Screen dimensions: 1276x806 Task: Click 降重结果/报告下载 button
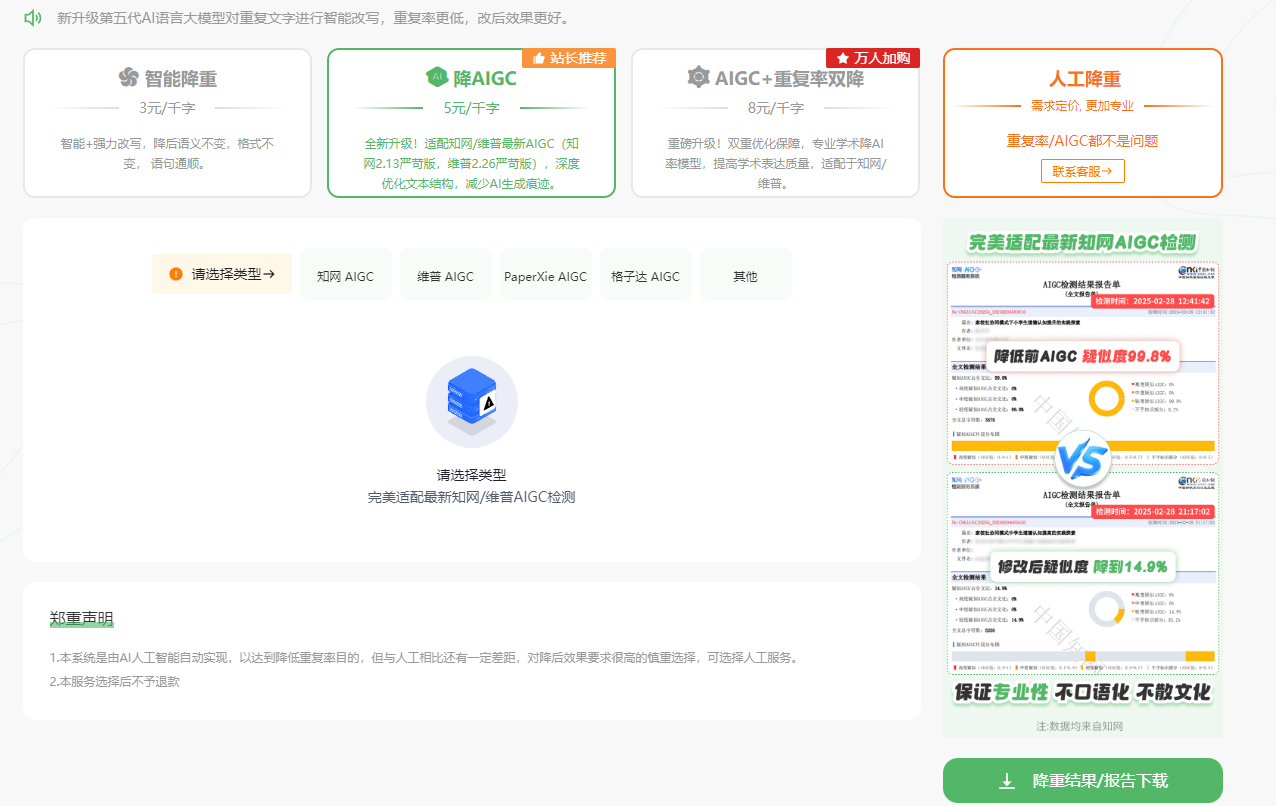(x=1083, y=780)
